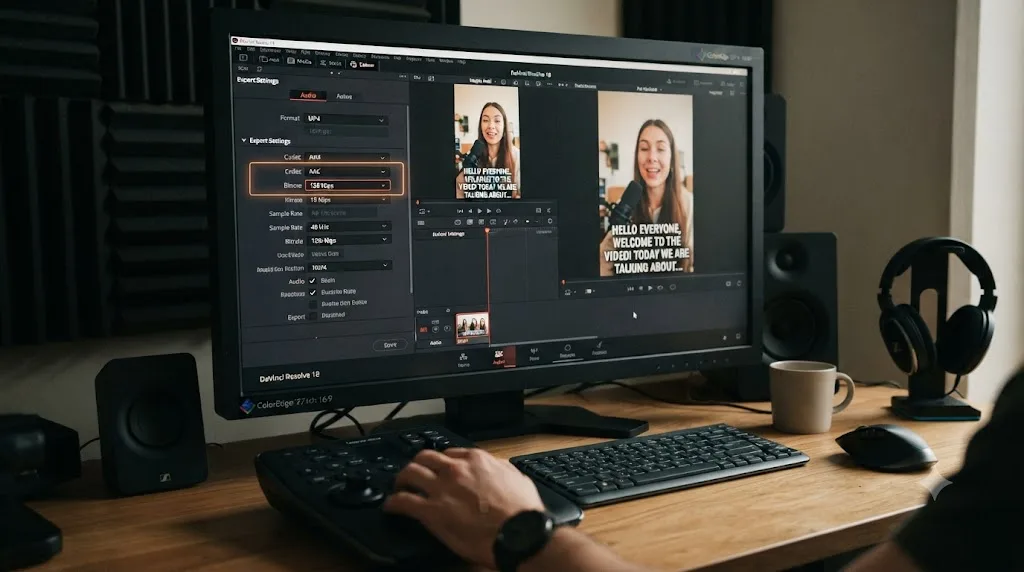Select the blade tool in the timeline toolbar
Image resolution: width=1024 pixels, height=572 pixels.
coord(505,222)
